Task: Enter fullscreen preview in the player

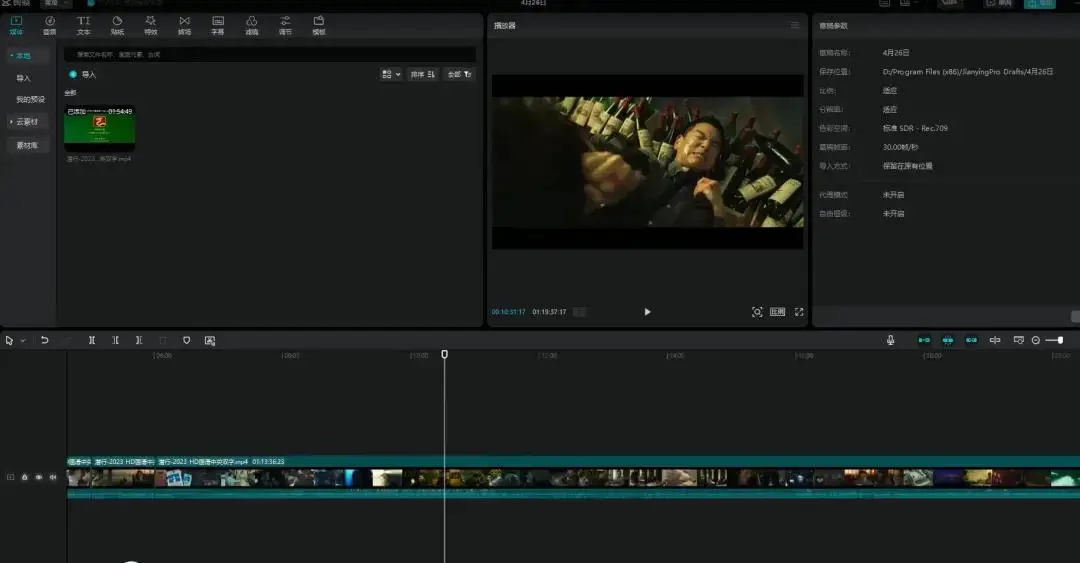Action: (799, 312)
